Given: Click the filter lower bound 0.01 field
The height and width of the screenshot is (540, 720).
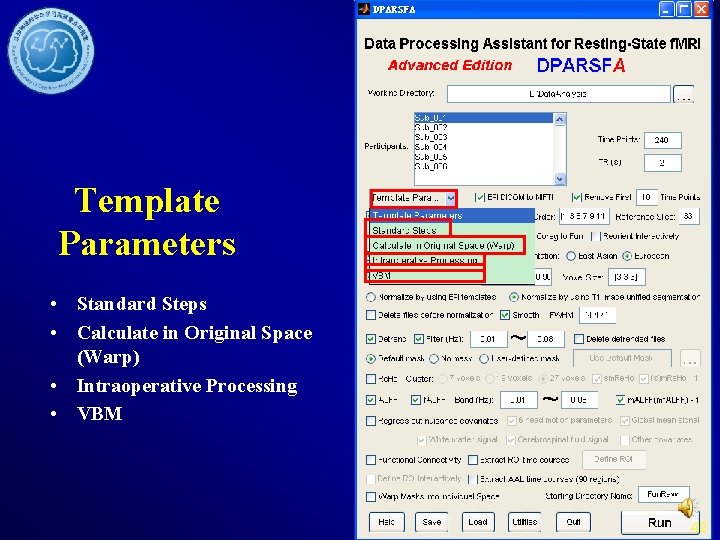Looking at the screenshot, I should [x=489, y=339].
